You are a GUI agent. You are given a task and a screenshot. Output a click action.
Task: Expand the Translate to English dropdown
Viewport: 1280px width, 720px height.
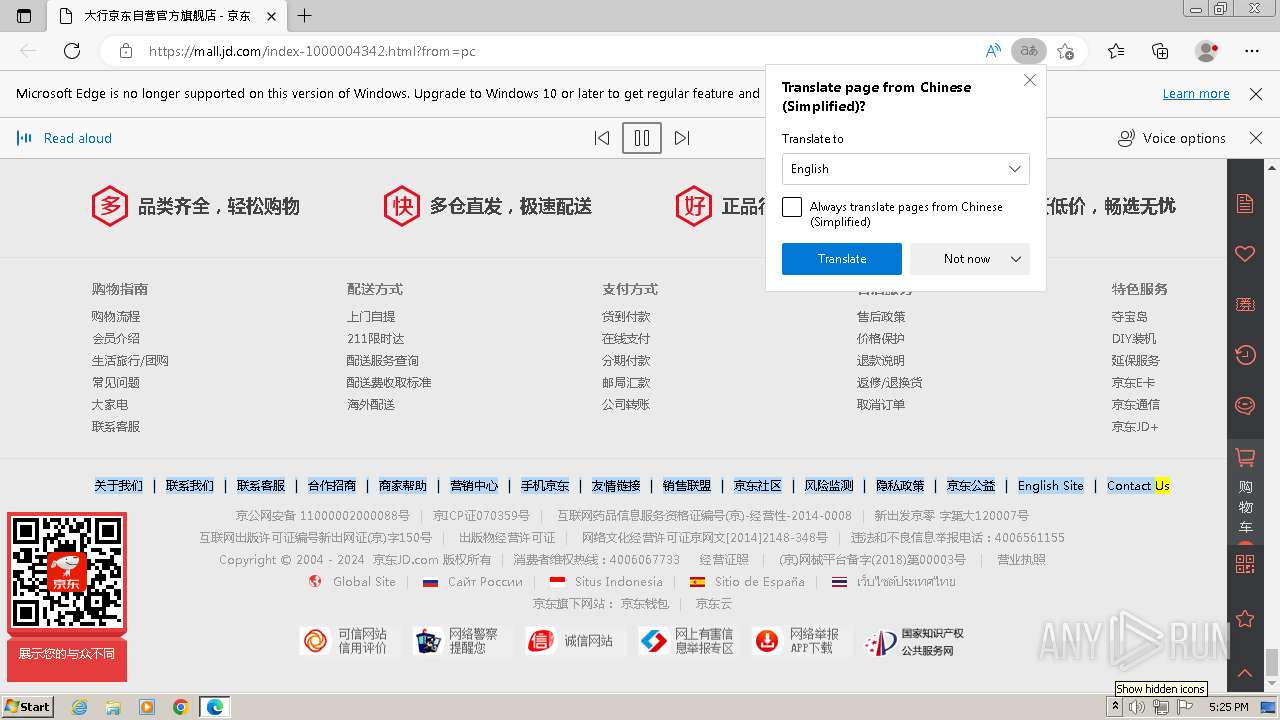tap(906, 169)
